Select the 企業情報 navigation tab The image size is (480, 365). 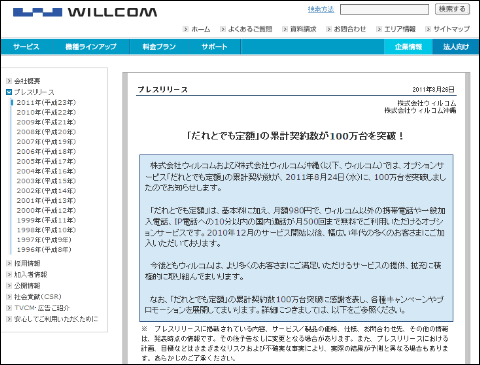tap(408, 47)
